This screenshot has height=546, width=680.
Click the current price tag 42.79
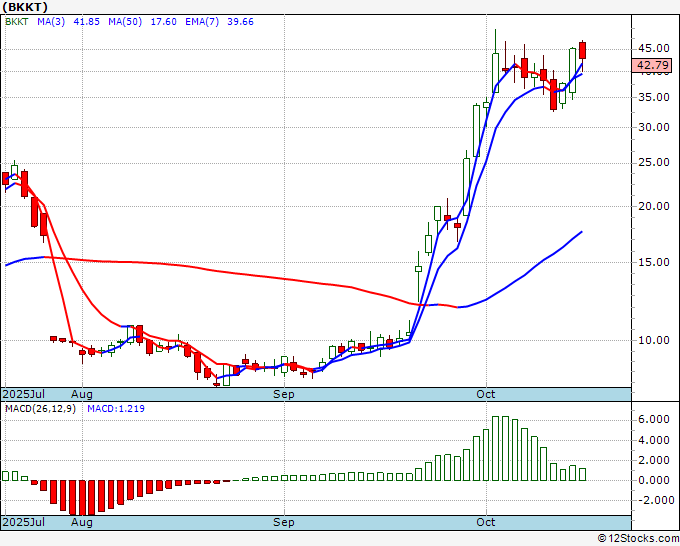point(652,65)
